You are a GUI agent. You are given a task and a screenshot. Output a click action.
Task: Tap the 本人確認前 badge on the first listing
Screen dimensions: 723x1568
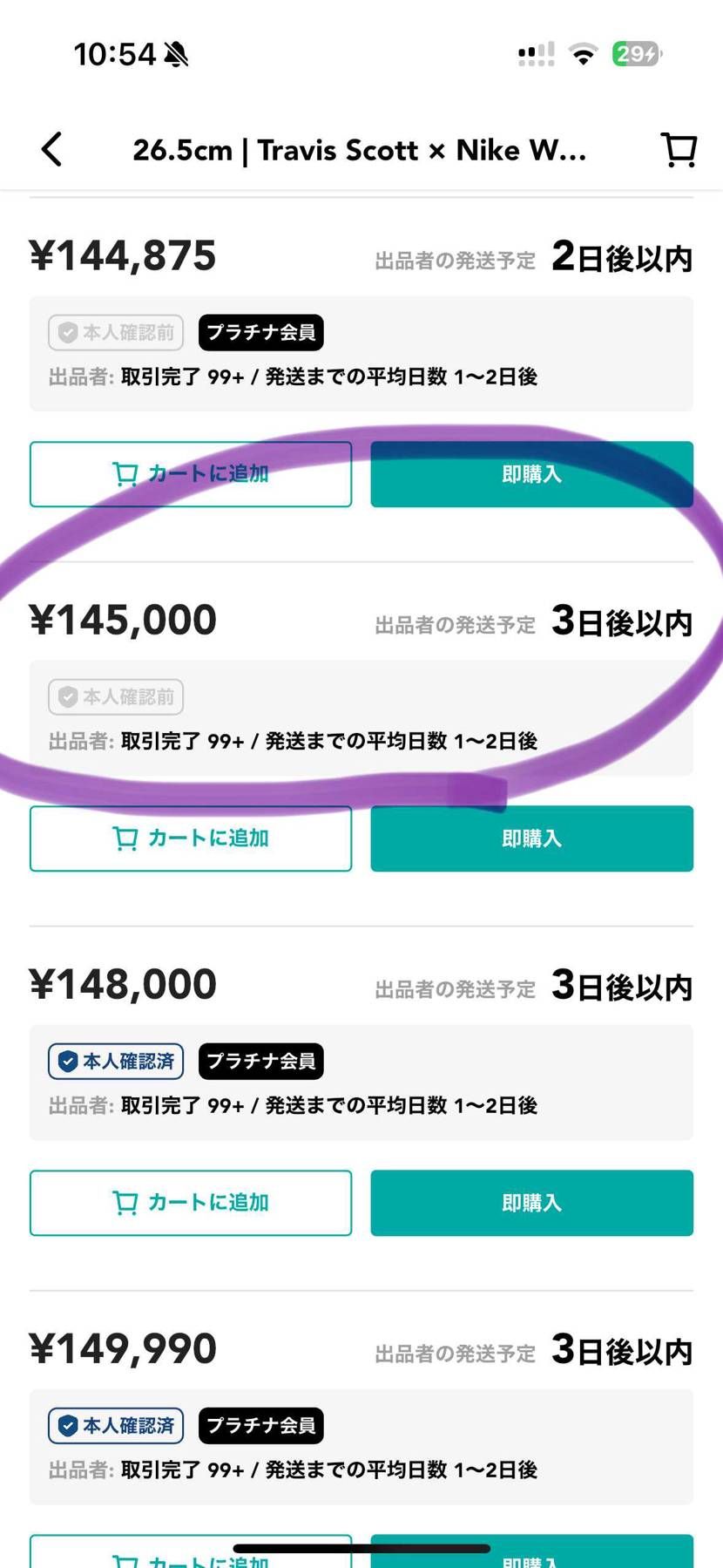click(x=116, y=332)
